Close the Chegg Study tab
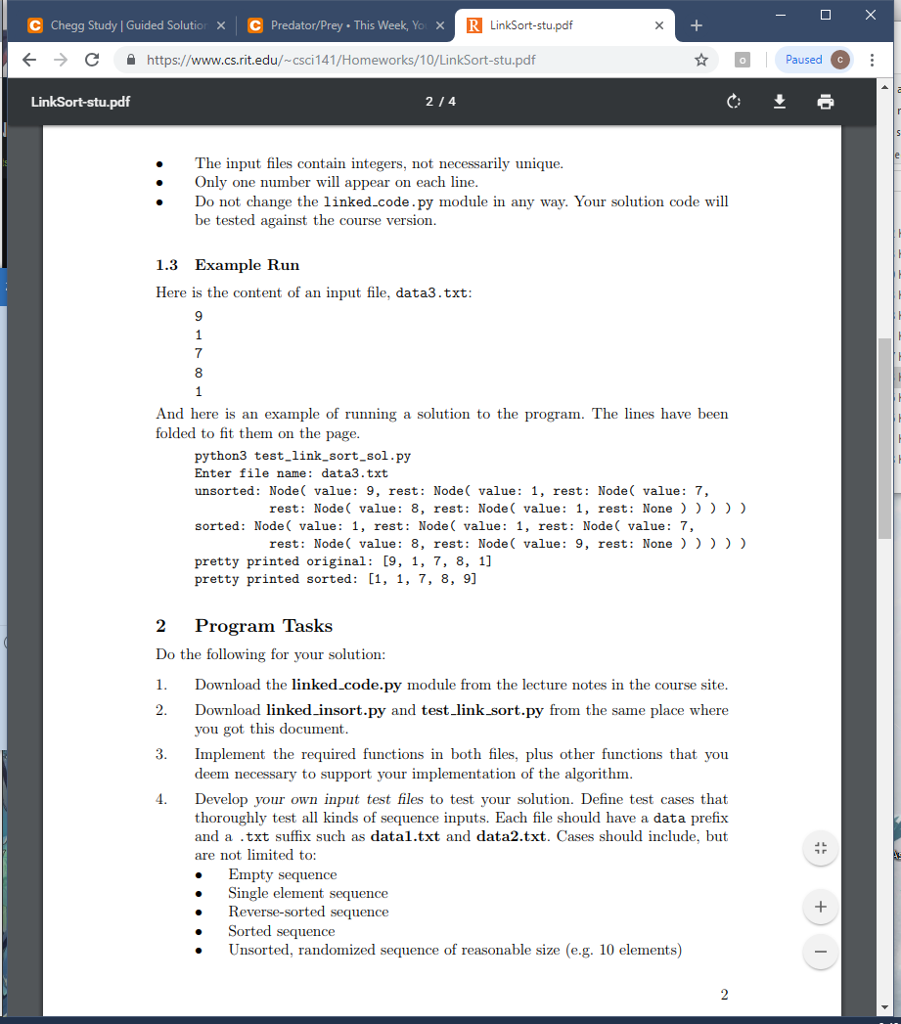The image size is (901, 1024). 221,25
